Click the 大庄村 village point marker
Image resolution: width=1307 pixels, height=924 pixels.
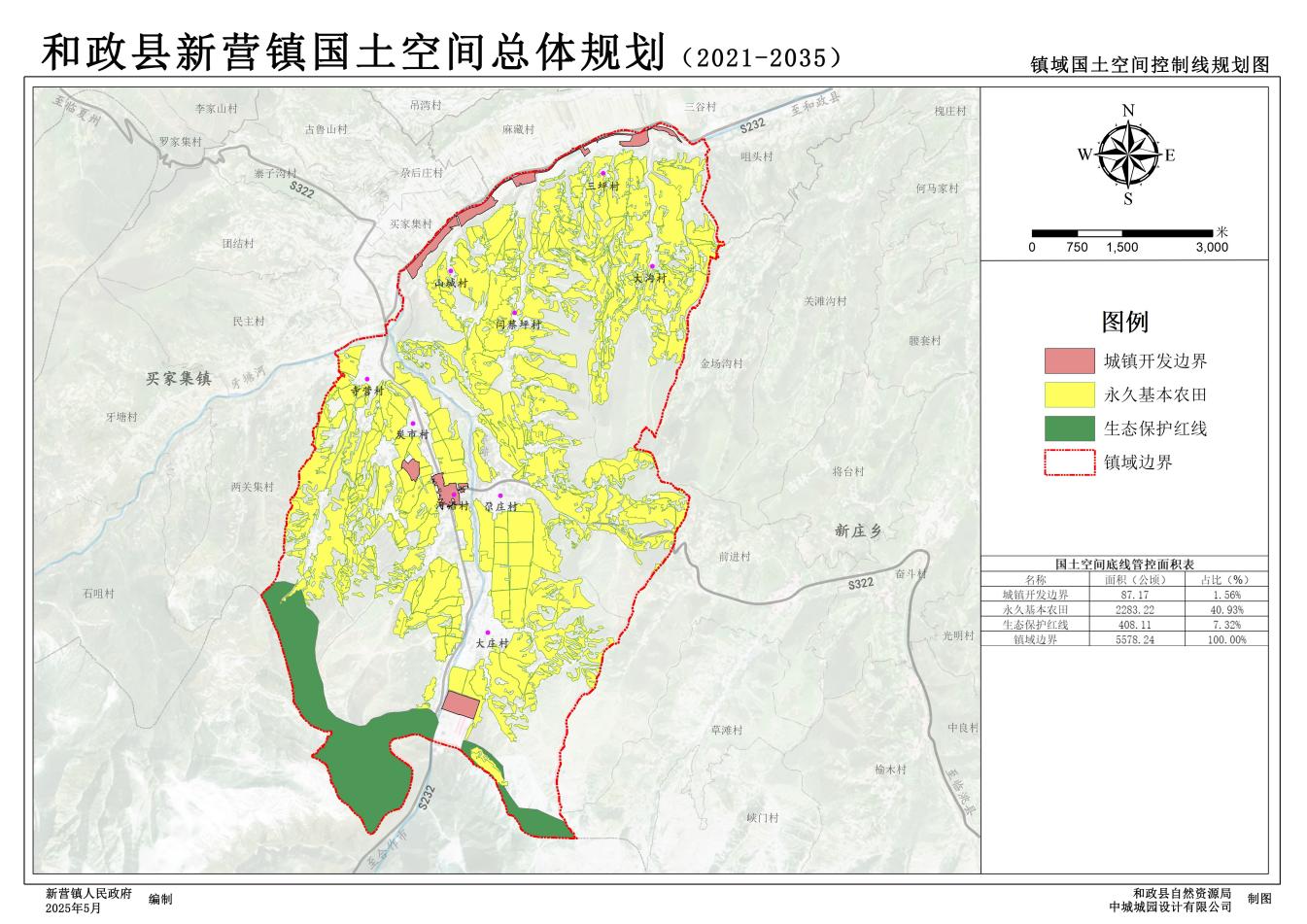488,633
